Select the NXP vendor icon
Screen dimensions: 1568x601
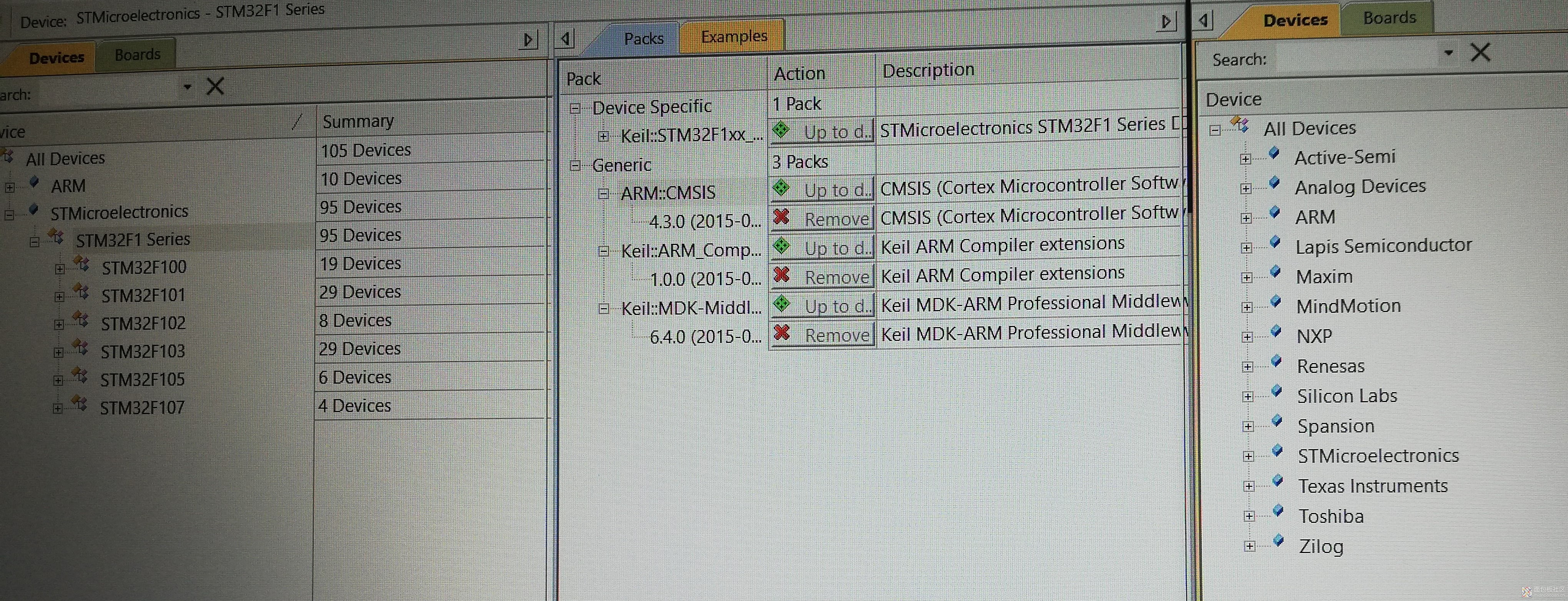pos(1276,332)
